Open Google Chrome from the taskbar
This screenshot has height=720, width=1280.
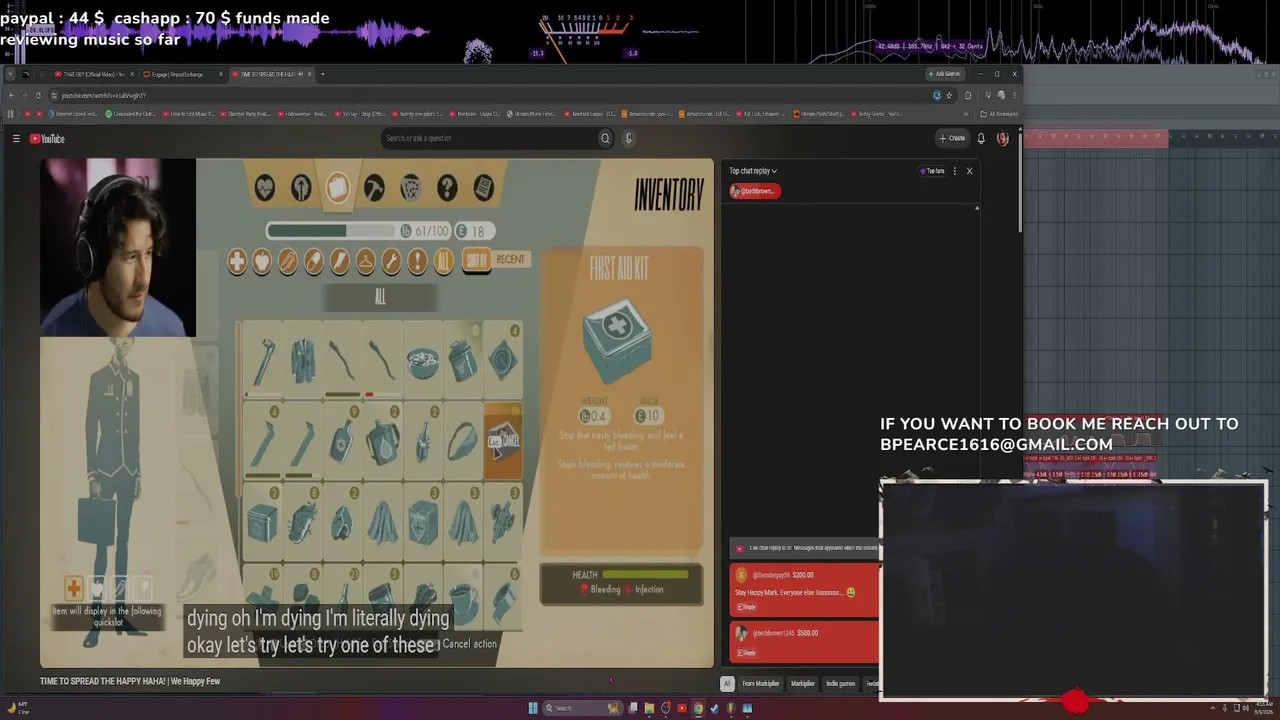(x=698, y=708)
